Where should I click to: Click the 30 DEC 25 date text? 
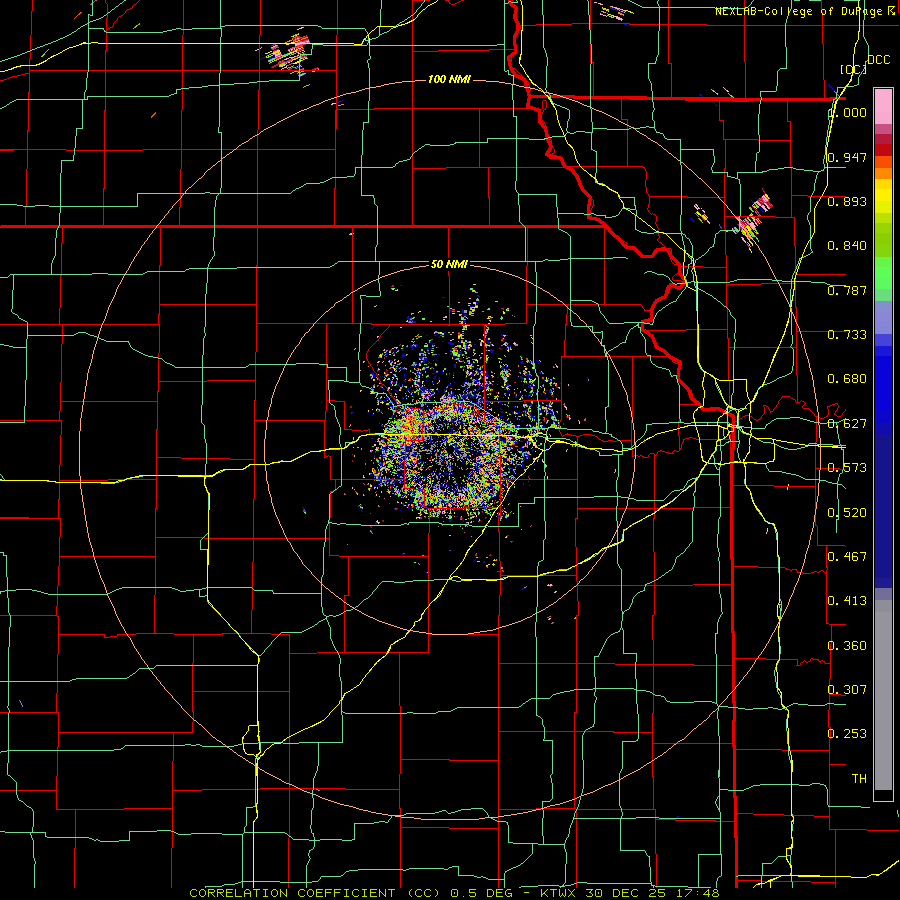point(625,893)
